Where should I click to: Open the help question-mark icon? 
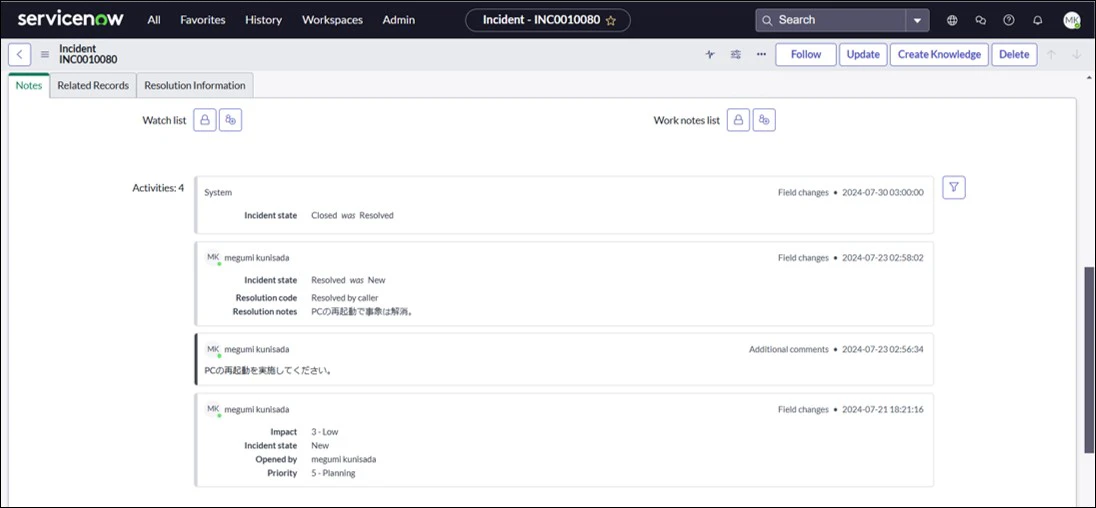coord(1009,20)
